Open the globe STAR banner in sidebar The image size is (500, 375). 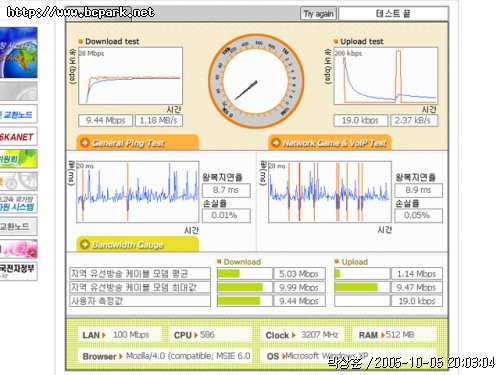[x=18, y=53]
